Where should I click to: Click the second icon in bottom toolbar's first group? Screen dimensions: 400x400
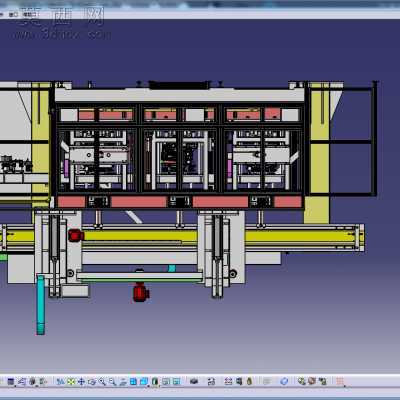click(22, 381)
